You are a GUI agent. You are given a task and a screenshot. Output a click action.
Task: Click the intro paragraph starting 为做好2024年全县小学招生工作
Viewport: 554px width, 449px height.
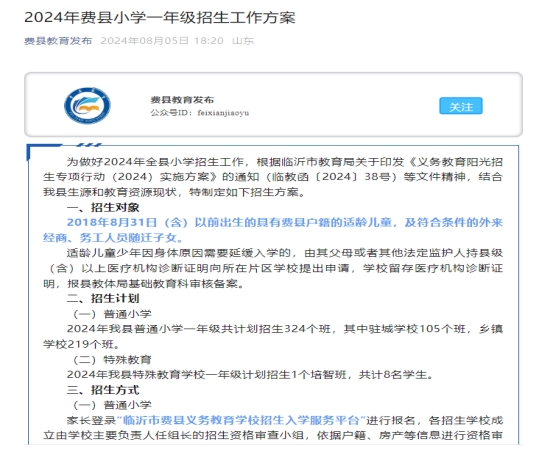pyautogui.click(x=273, y=177)
